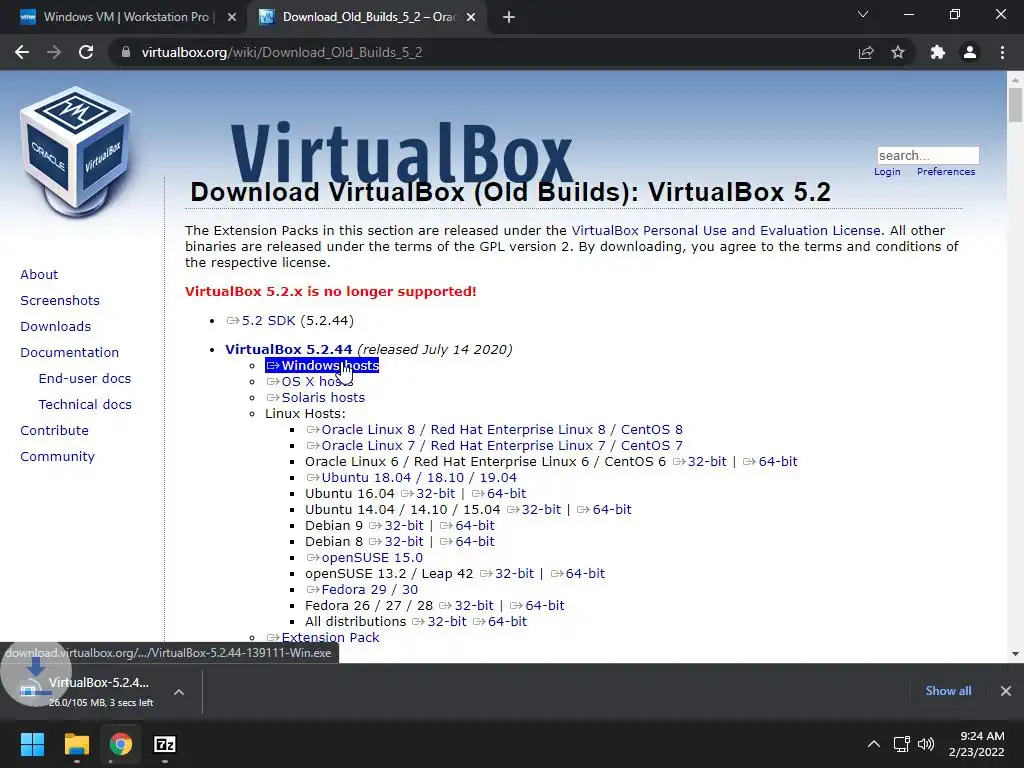Open VirtualBox-5.2.4 download item in shelf
The width and height of the screenshot is (1024, 768).
coord(85,691)
